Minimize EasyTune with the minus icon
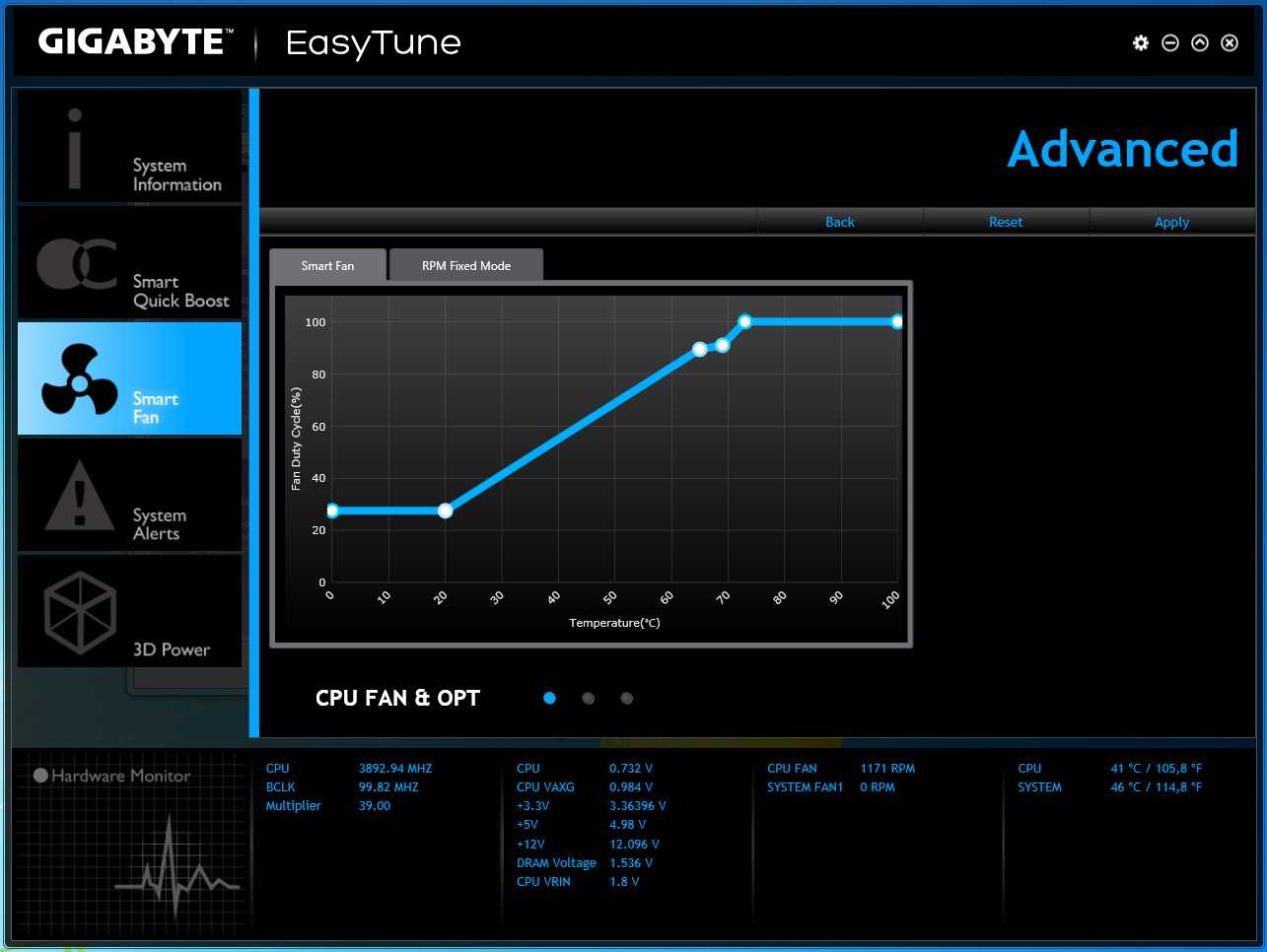This screenshot has width=1267, height=952. point(1170,42)
